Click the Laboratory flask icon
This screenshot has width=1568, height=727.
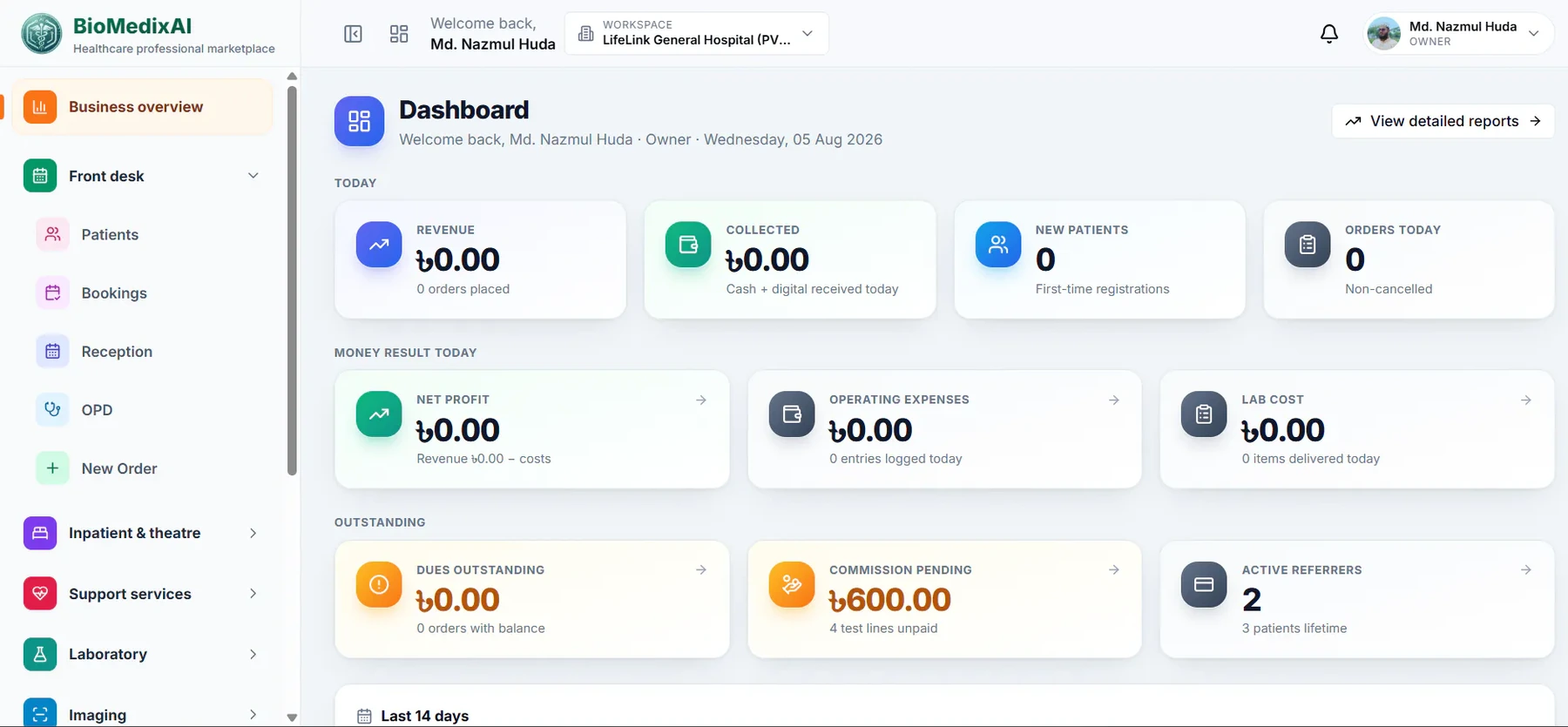click(40, 654)
